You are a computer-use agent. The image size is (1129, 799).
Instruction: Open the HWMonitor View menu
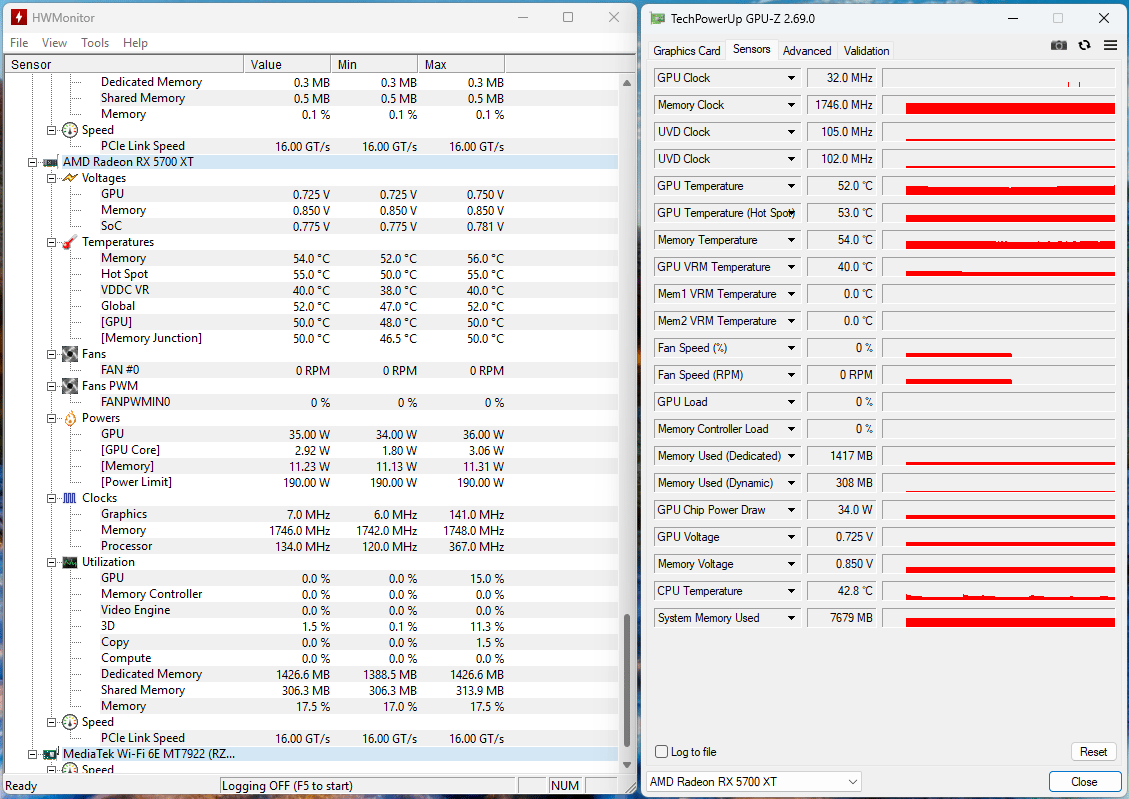pyautogui.click(x=54, y=42)
